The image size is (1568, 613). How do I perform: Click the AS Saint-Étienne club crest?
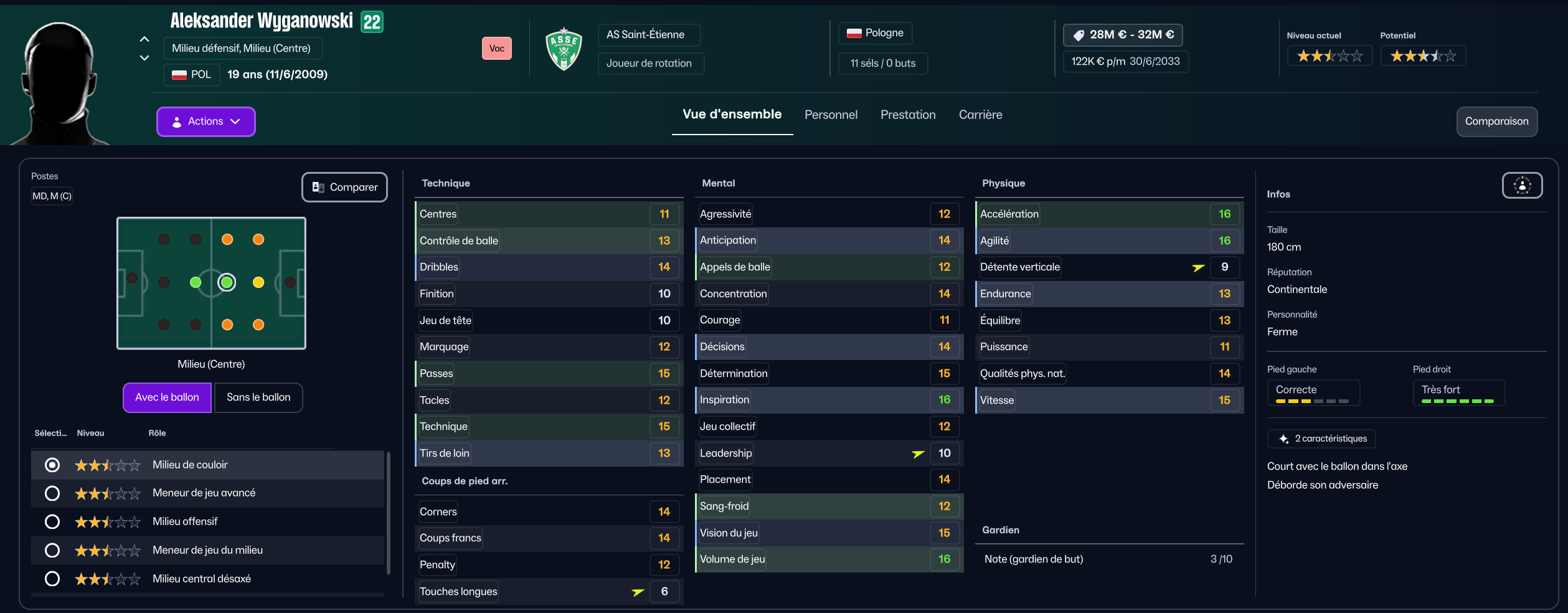(564, 49)
